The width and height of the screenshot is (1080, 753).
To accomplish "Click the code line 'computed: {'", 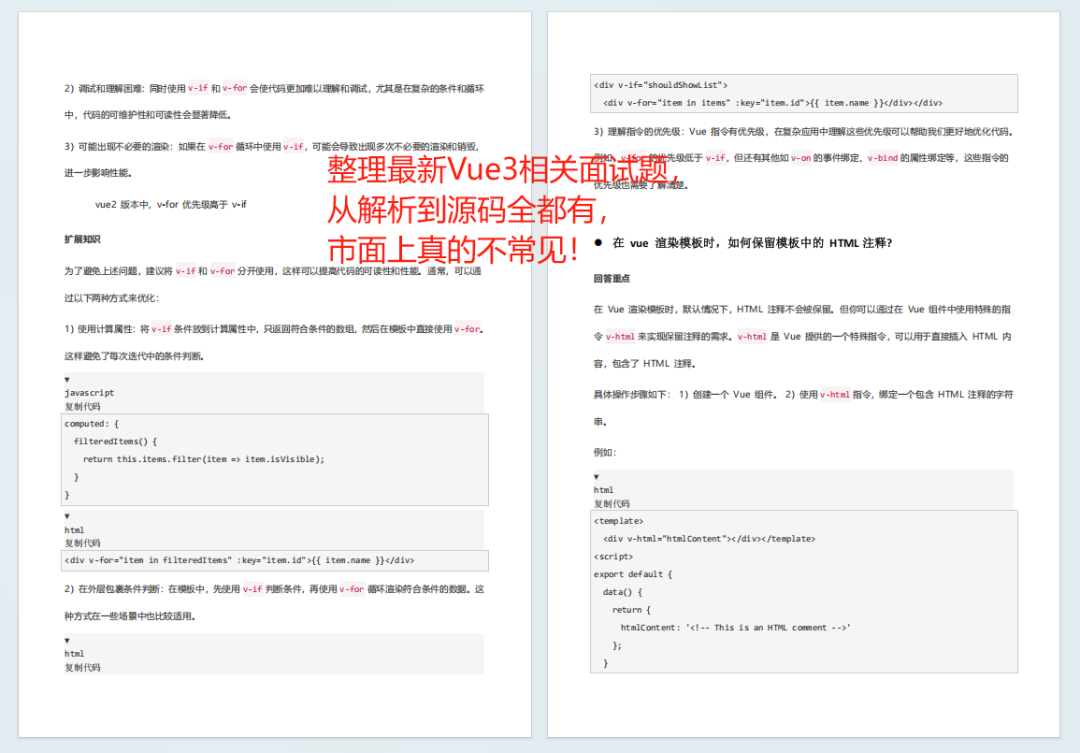I will coord(92,424).
